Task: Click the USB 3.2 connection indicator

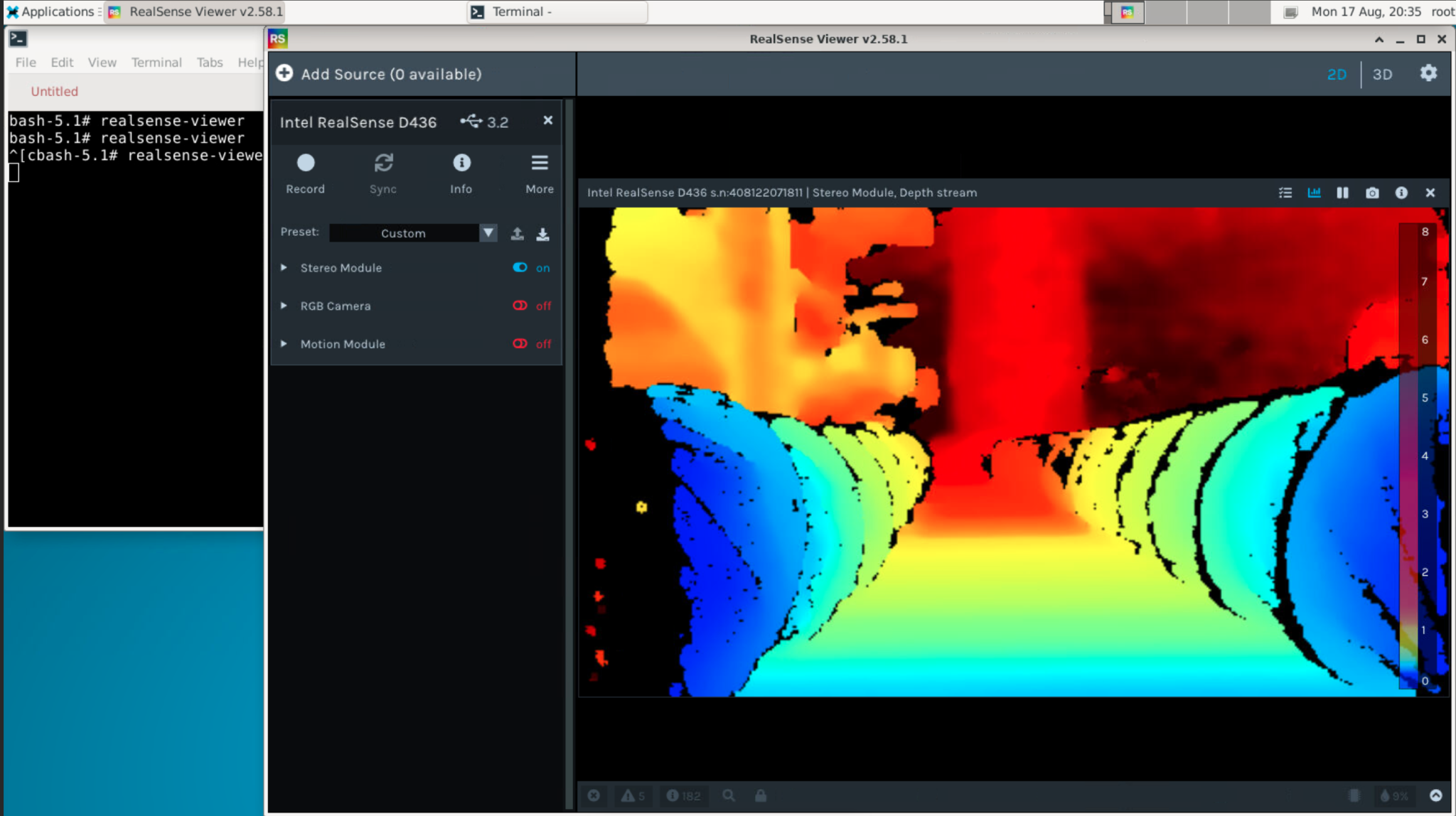Action: point(484,122)
